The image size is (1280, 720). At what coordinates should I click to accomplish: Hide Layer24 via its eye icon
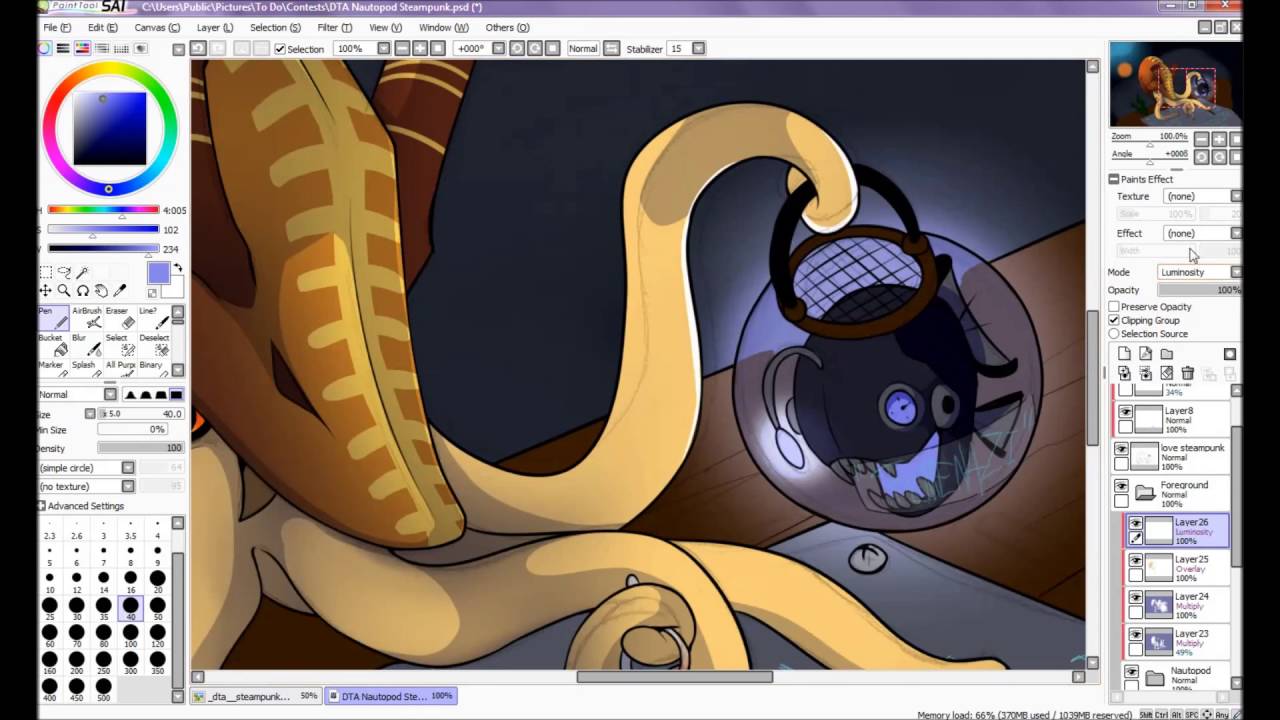tap(1136, 598)
